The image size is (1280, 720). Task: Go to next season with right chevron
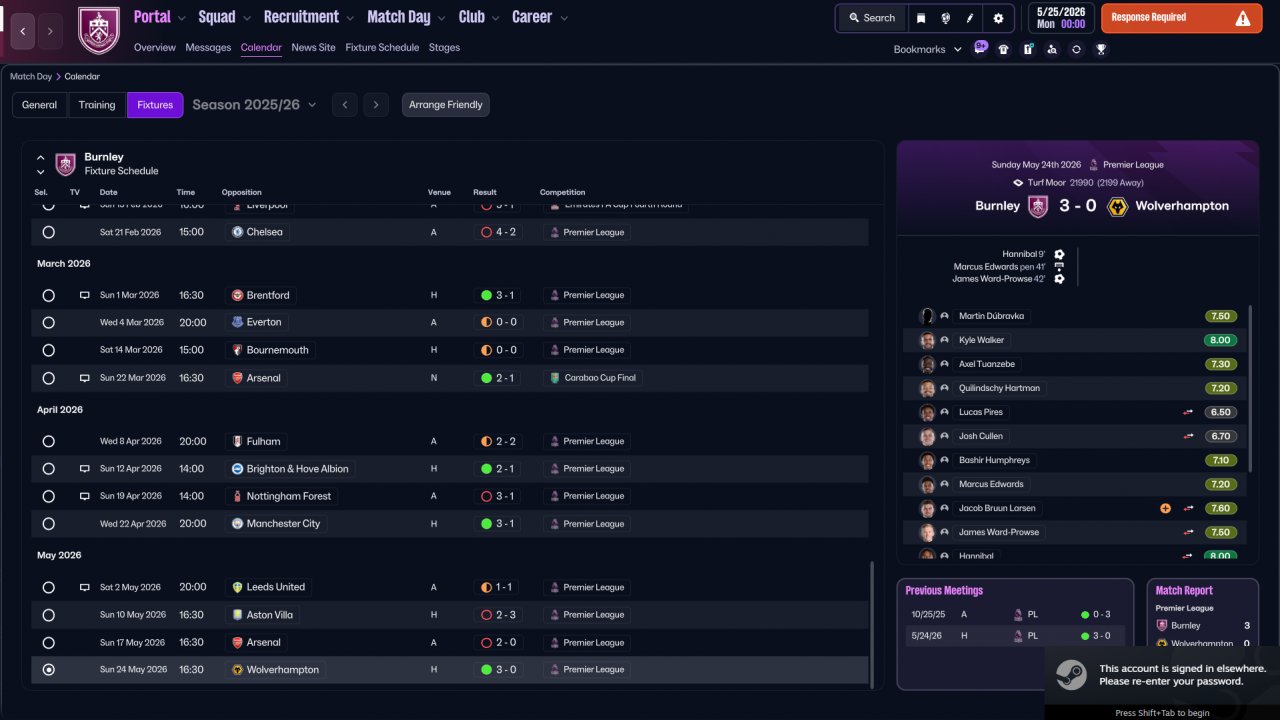(x=376, y=105)
